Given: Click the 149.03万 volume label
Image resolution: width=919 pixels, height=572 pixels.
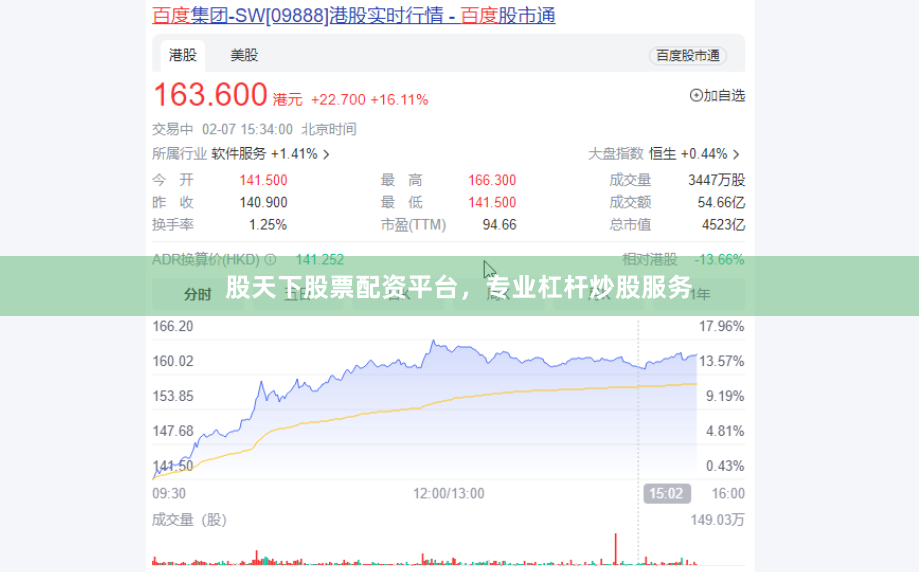Looking at the screenshot, I should (x=717, y=520).
